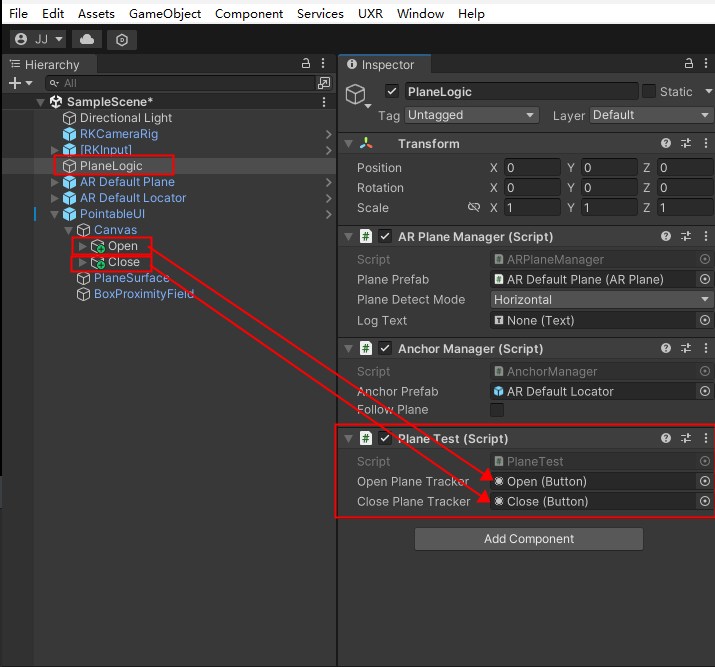Expand AR Default Plane in Hierarchy
715x667 pixels.
click(x=54, y=182)
